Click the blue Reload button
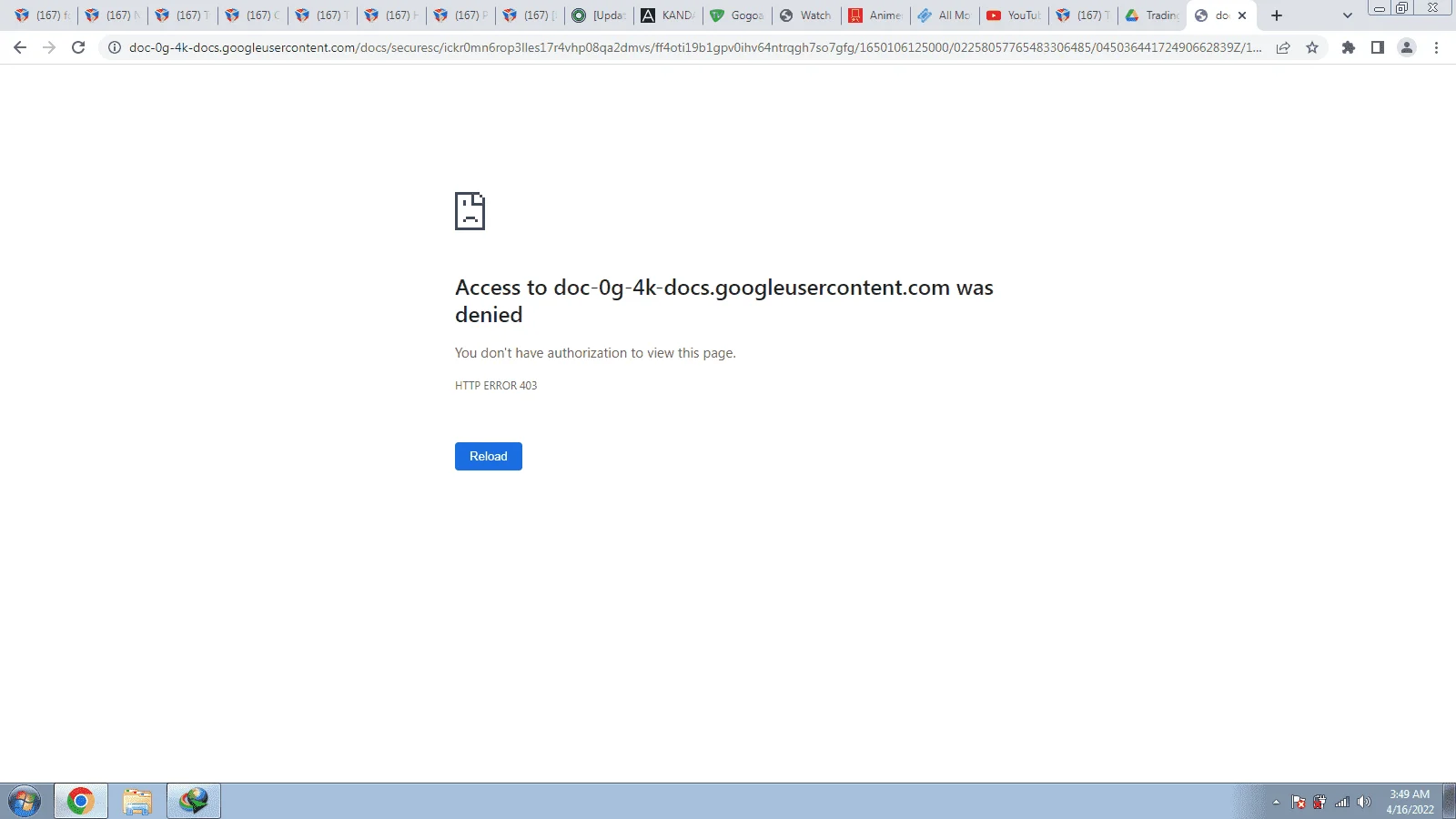 [489, 456]
